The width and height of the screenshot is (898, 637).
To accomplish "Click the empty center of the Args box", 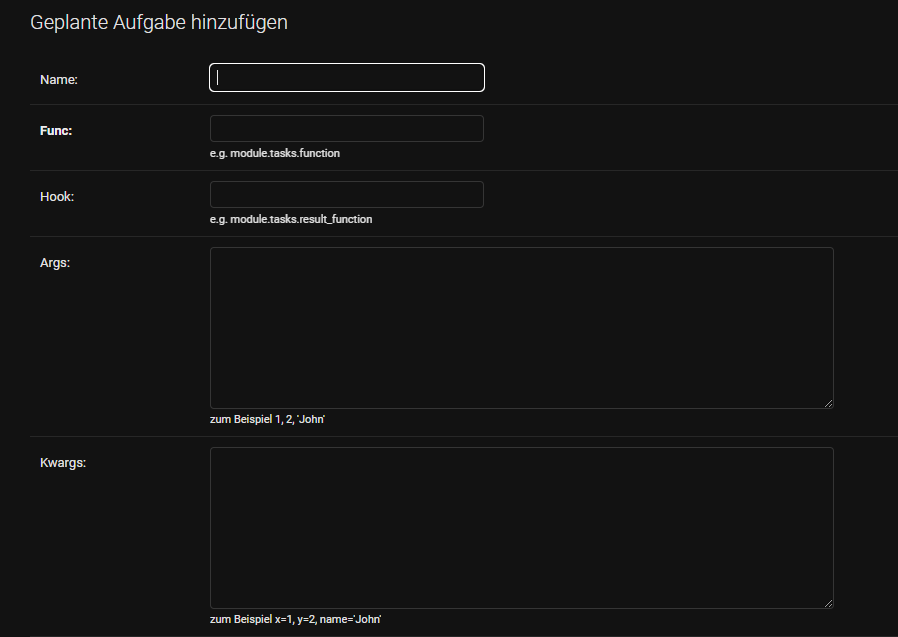I will click(x=520, y=327).
